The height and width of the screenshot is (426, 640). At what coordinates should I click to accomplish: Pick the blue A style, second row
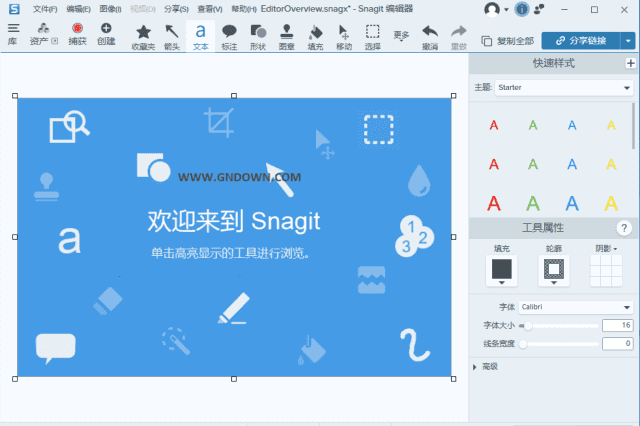click(x=572, y=164)
